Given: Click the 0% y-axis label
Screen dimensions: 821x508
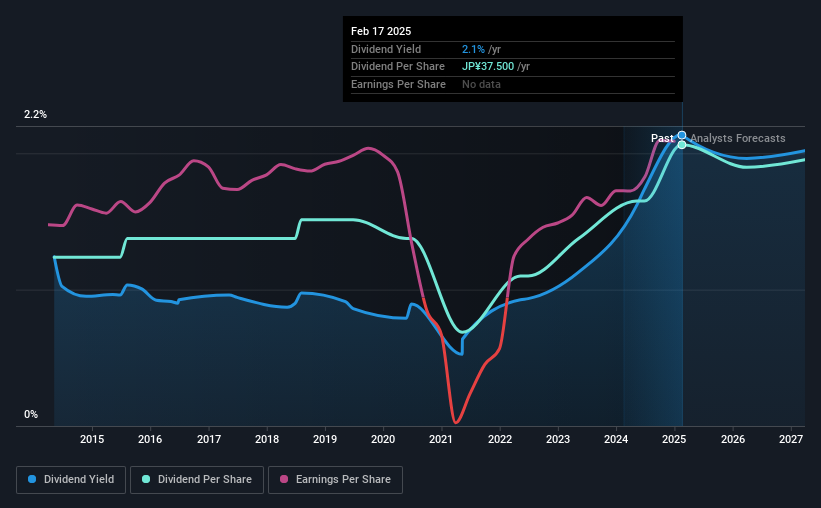Looking at the screenshot, I should (31, 414).
